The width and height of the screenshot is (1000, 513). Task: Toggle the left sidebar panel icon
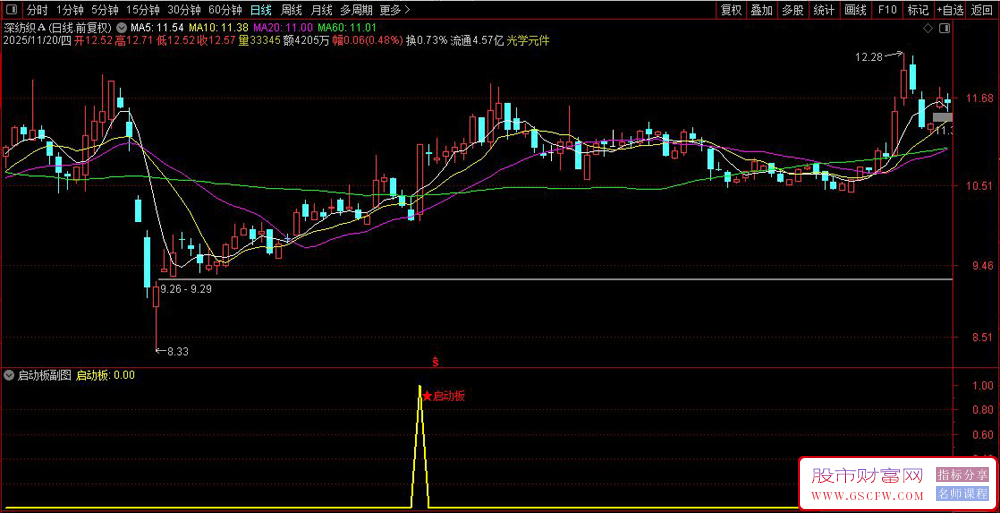click(x=13, y=10)
